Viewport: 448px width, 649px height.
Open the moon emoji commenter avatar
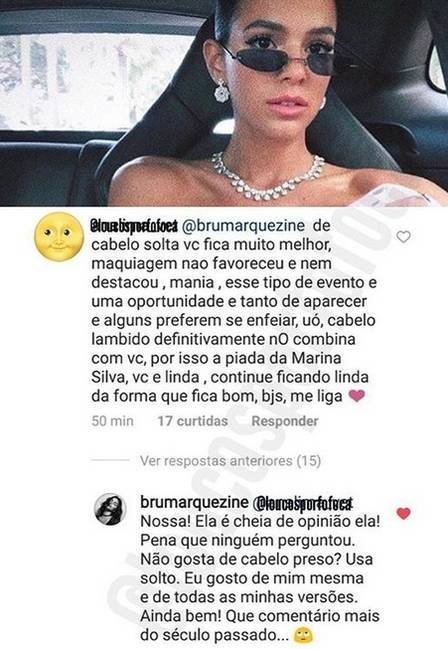[x=59, y=237]
